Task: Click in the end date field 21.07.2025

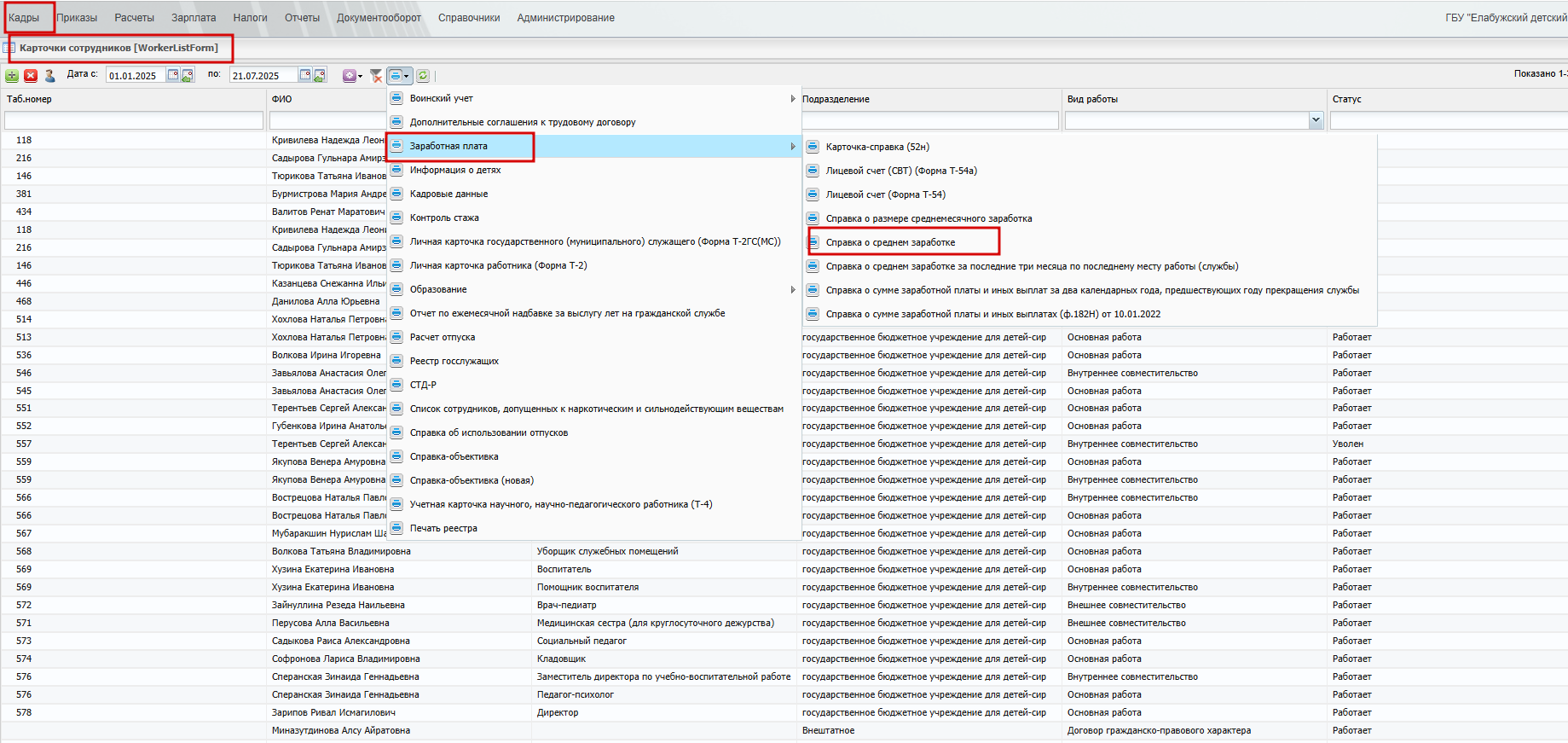Action: (263, 75)
